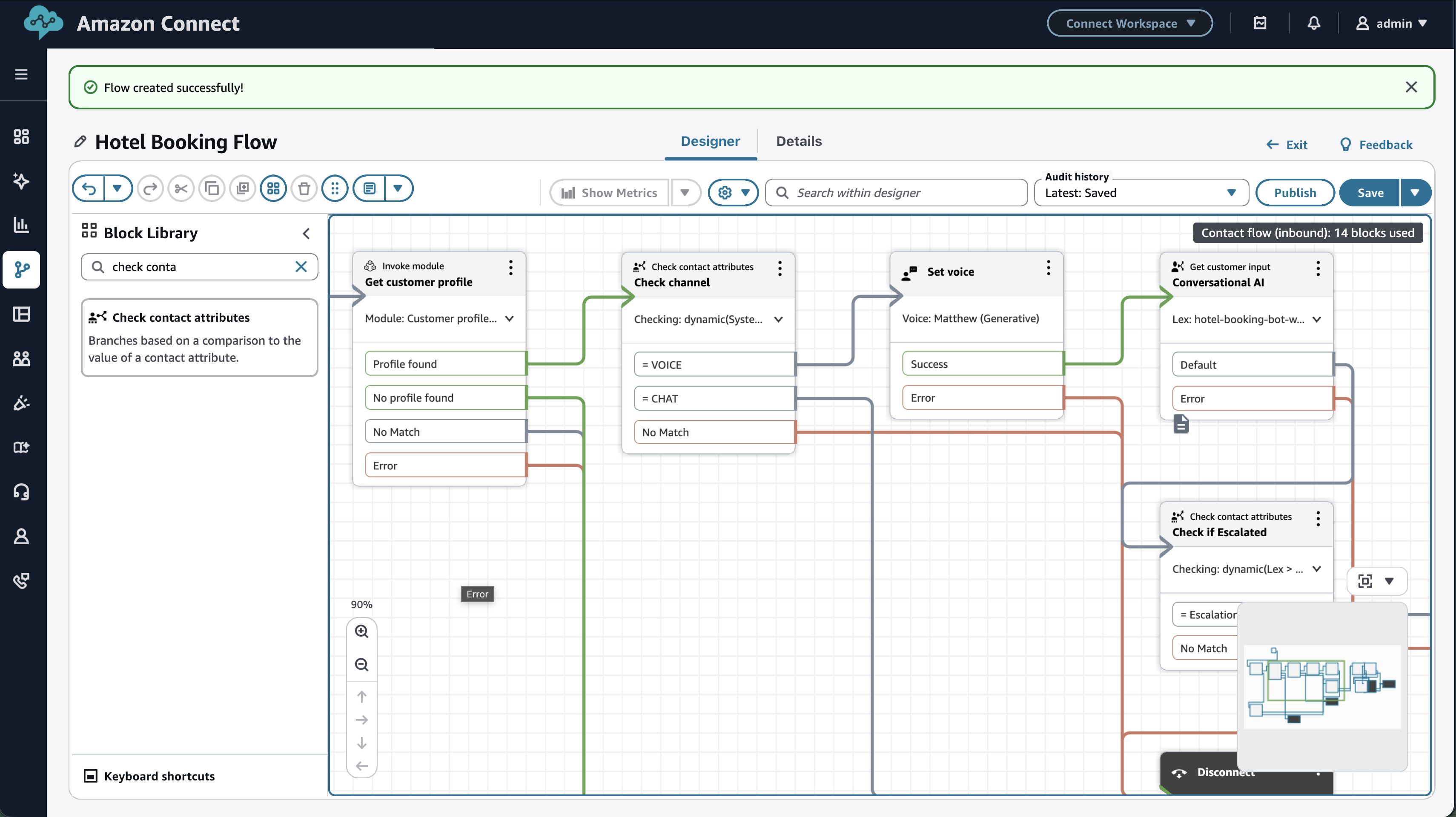Toggle Show Metrics button
The height and width of the screenshot is (817, 1456).
click(x=609, y=193)
